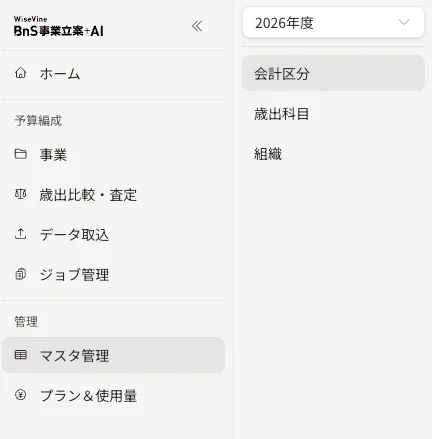
Task: Navigate to 歳出比較・査定
Action: (x=88, y=195)
